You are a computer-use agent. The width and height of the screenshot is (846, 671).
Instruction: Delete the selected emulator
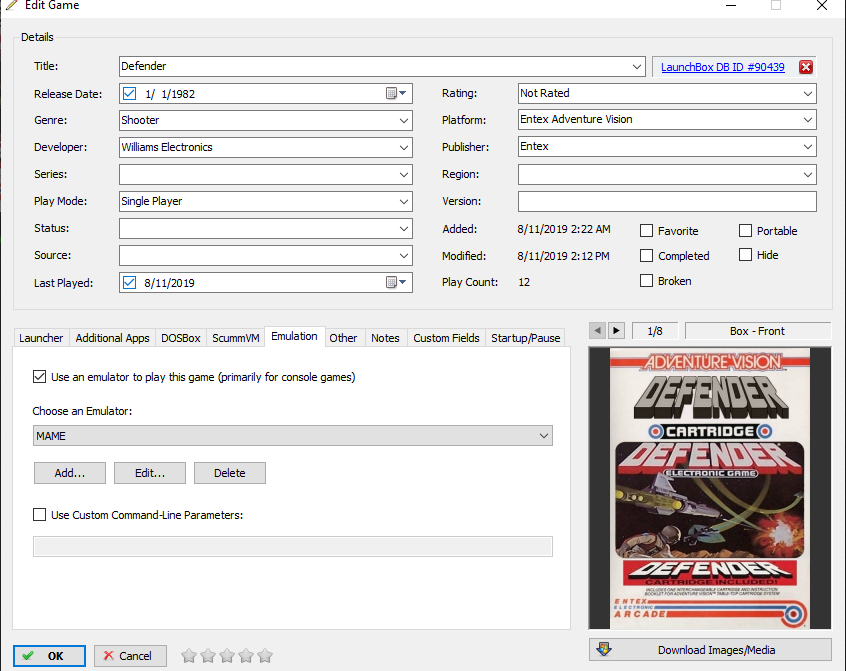(230, 473)
